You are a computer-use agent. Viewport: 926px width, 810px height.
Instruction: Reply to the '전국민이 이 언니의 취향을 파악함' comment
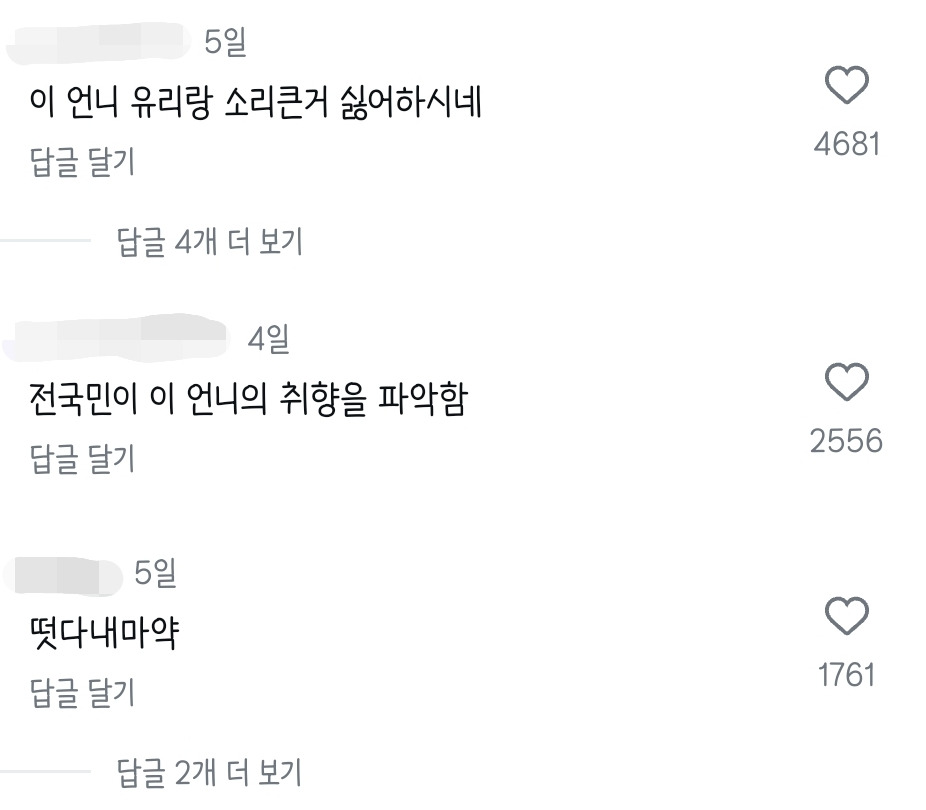83,459
